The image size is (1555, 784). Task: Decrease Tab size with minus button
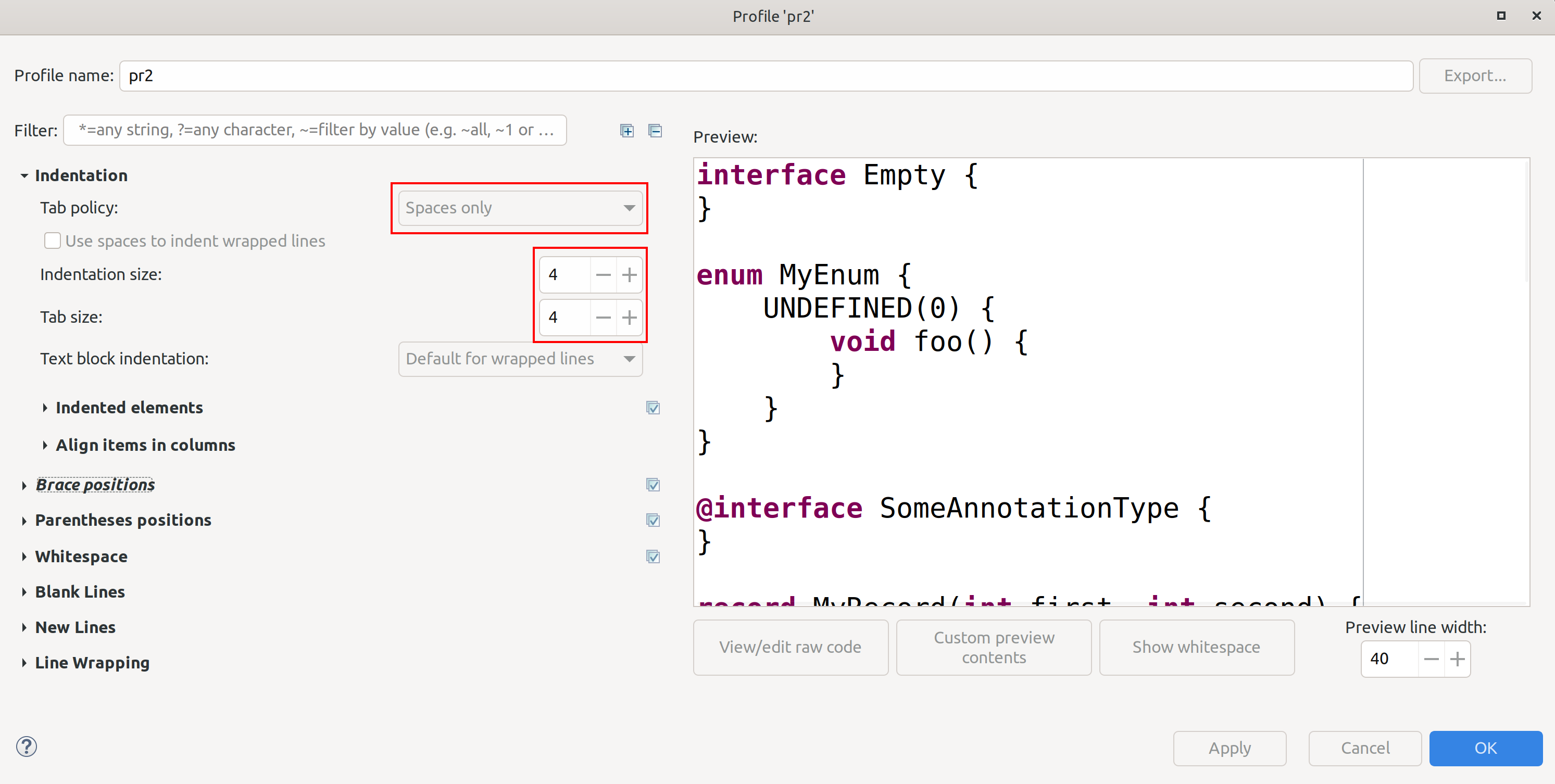603,318
